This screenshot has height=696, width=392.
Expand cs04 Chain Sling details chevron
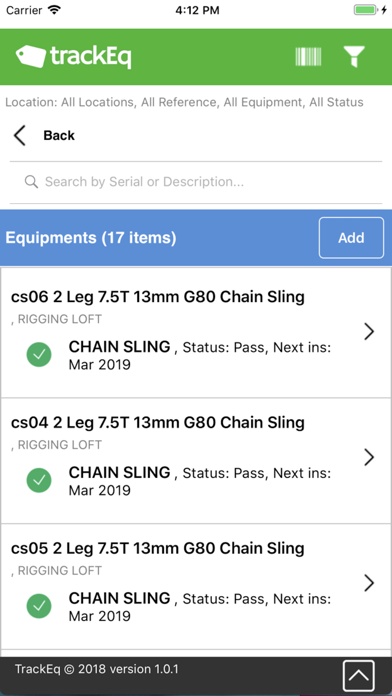tap(369, 457)
